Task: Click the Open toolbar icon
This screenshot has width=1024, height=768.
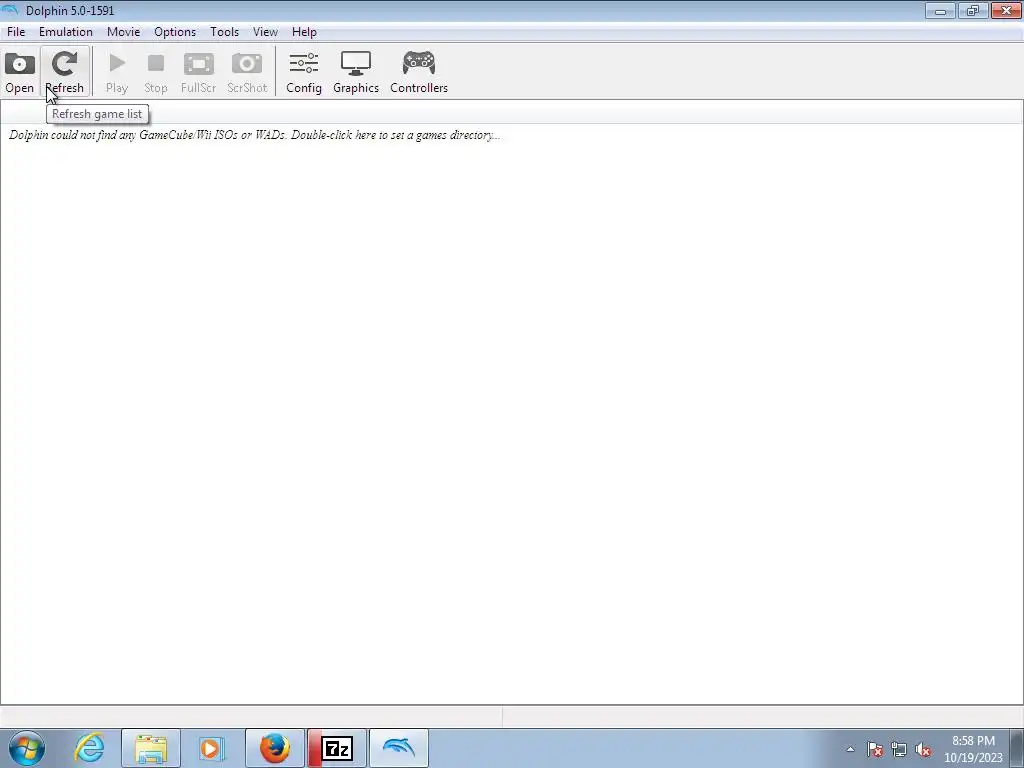Action: click(20, 72)
